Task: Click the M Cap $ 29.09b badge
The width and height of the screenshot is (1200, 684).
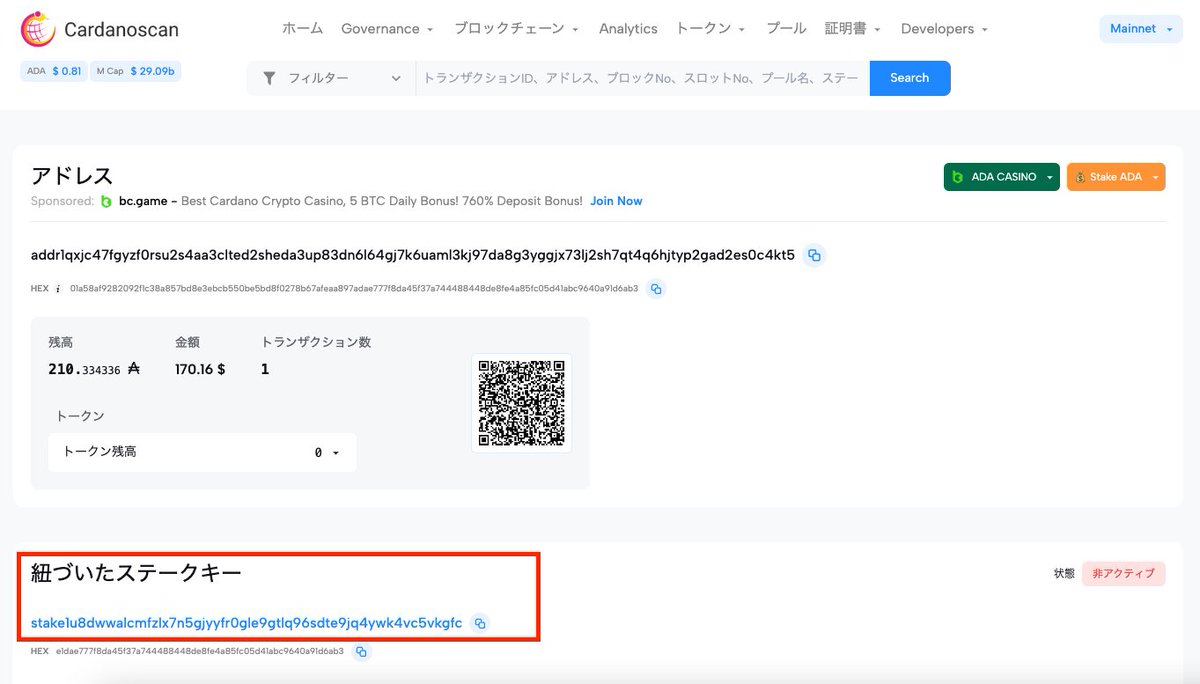Action: click(136, 71)
